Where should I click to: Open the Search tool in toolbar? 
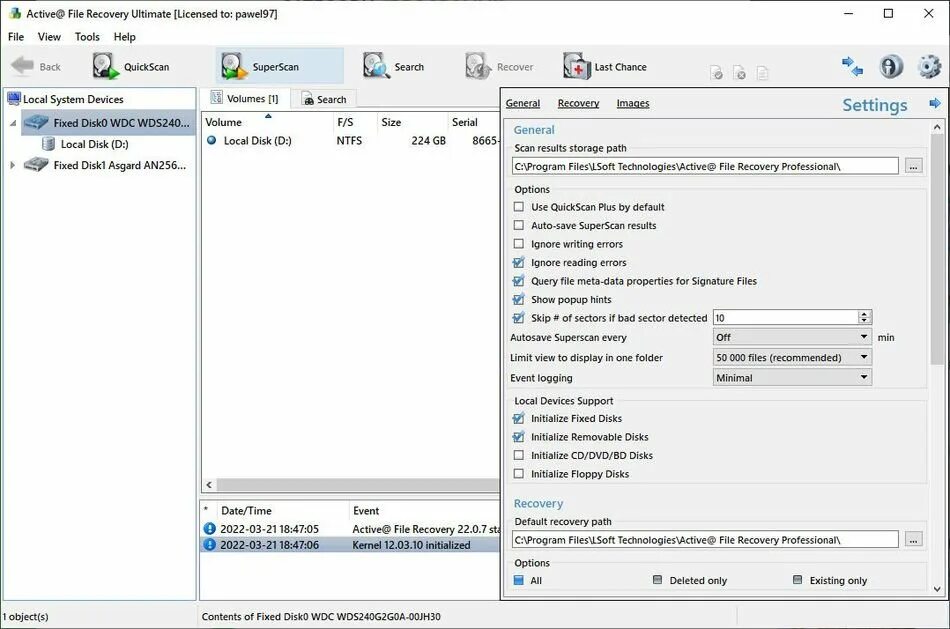(x=394, y=67)
